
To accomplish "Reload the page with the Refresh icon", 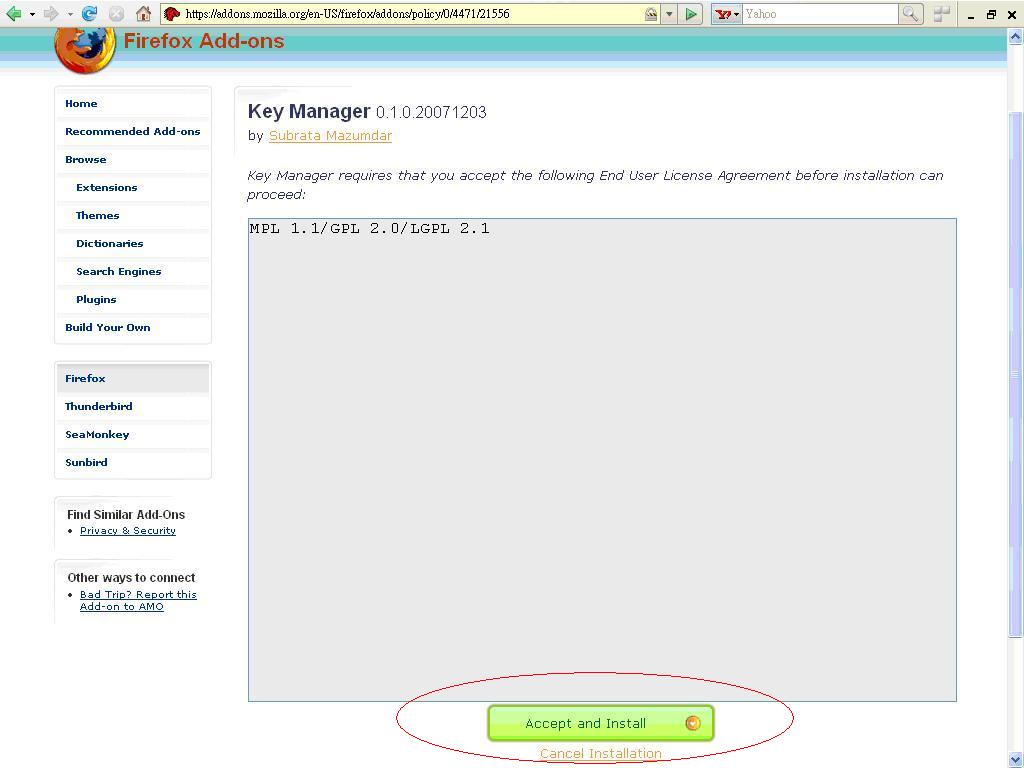I will tap(89, 13).
